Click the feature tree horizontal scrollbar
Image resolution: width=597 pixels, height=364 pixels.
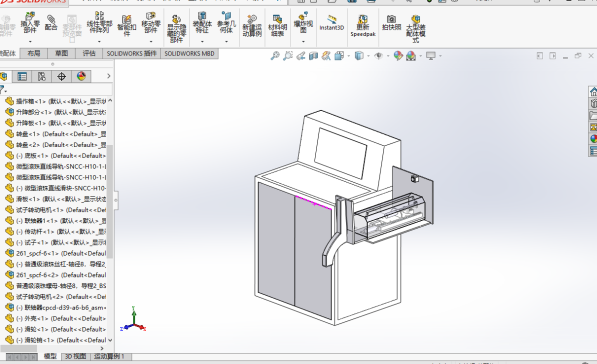click(x=18, y=348)
